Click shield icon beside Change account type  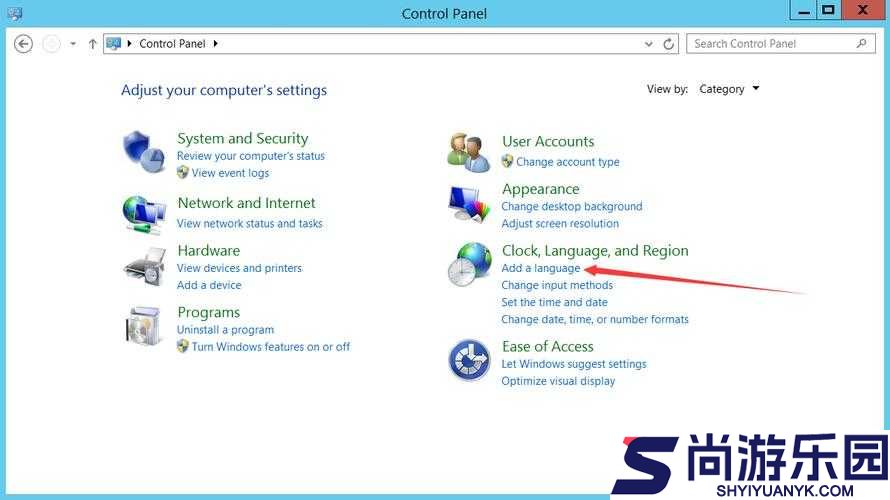(x=507, y=161)
